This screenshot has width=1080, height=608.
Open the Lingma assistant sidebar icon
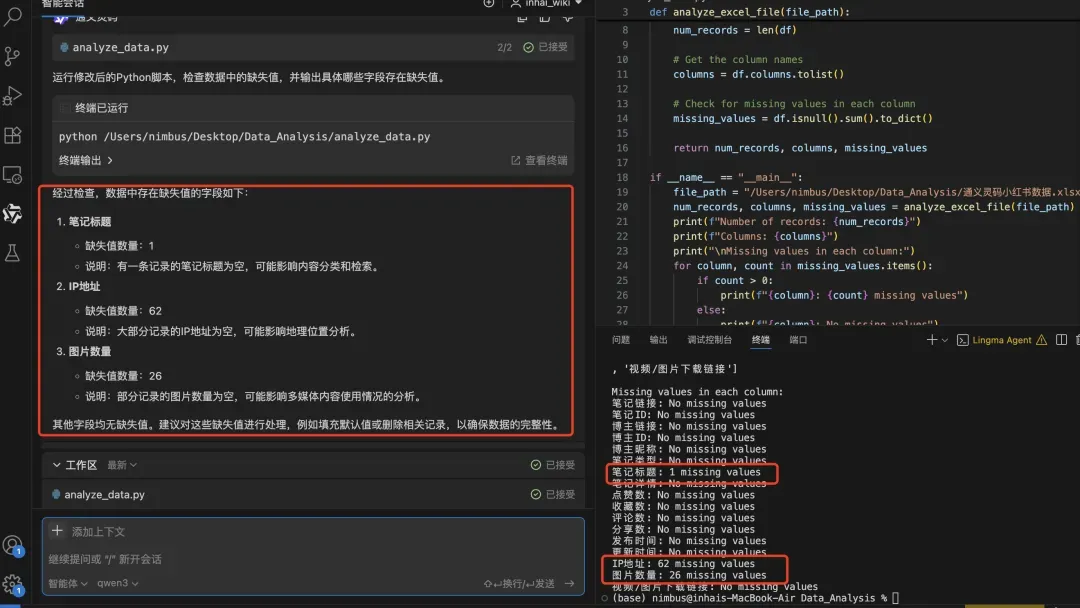click(x=12, y=213)
